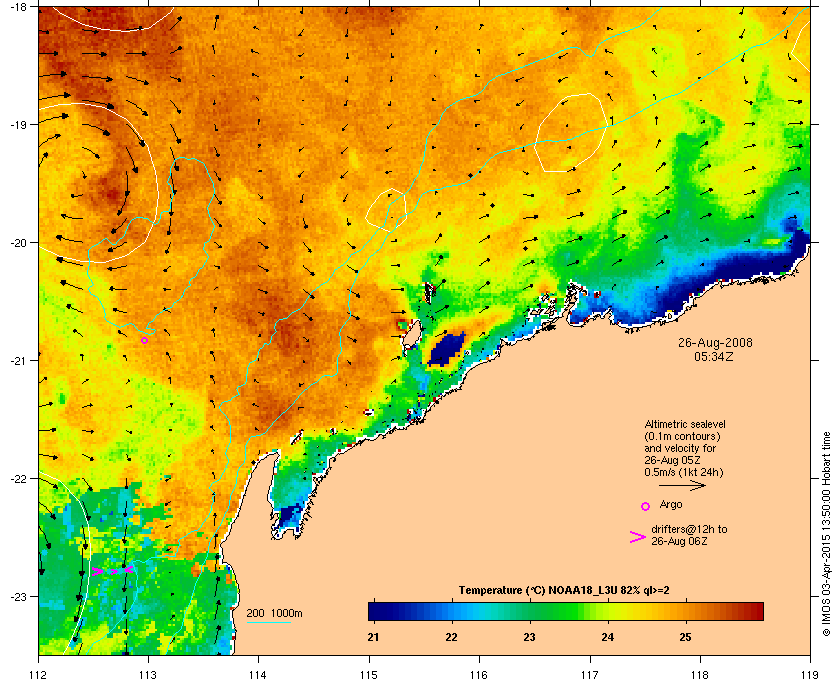Click the longitude axis label 117
840x680 pixels.
590,675
